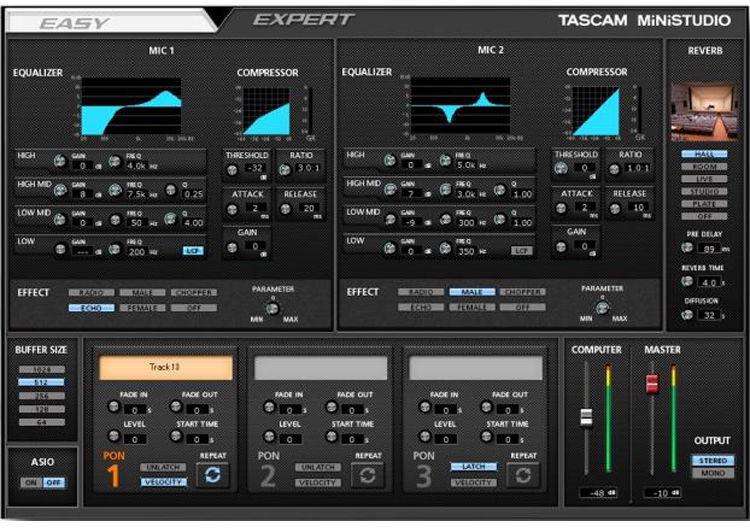Click MIC 1 effect parameter knob
The height and width of the screenshot is (528, 750).
pyautogui.click(x=273, y=308)
